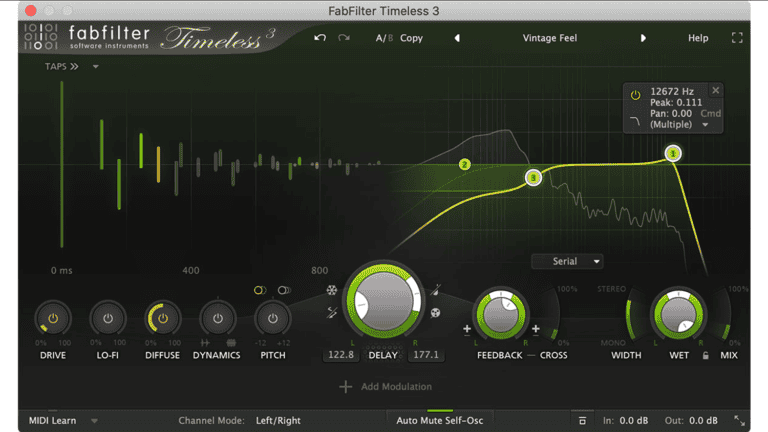
Task: Toggle A/B comparison state
Action: (384, 38)
